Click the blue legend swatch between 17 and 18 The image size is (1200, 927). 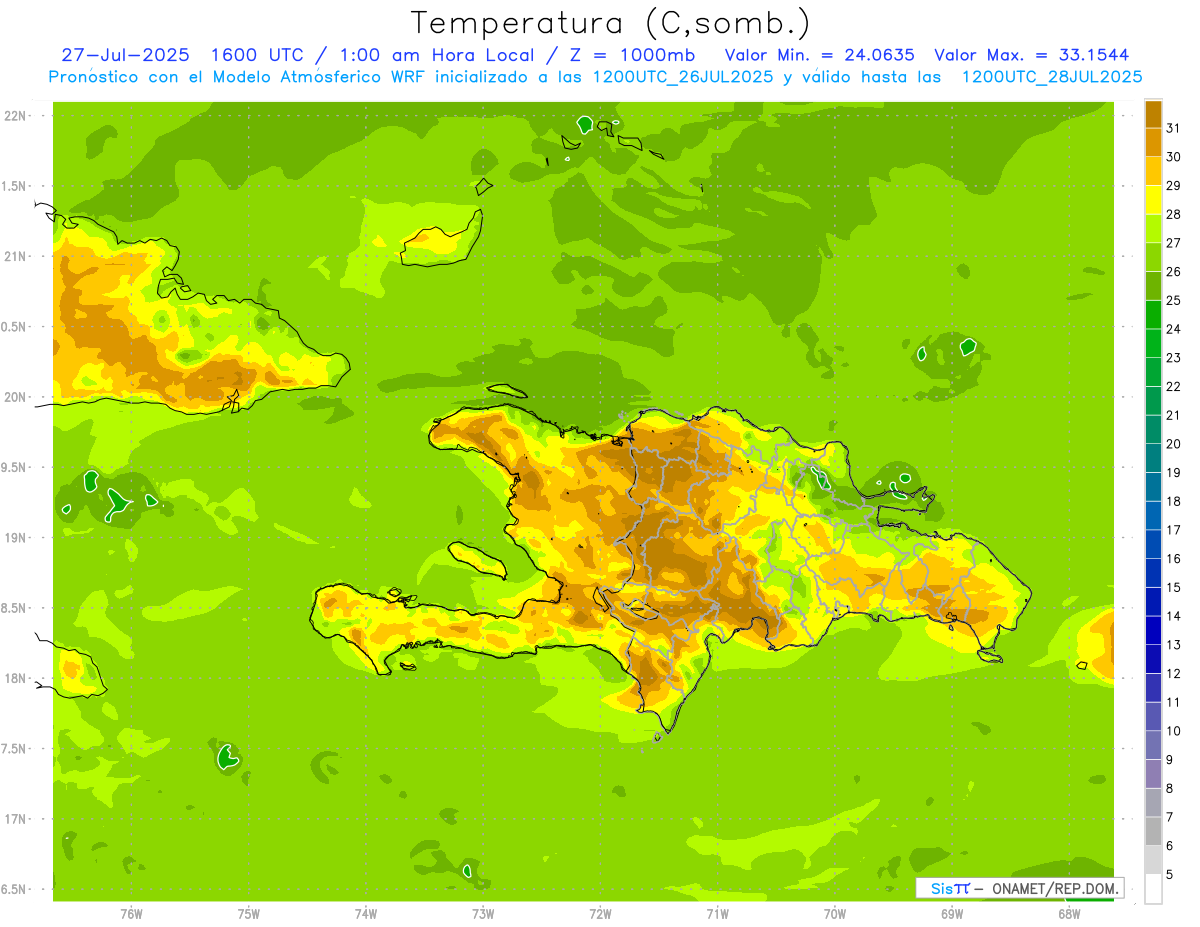tap(1153, 516)
